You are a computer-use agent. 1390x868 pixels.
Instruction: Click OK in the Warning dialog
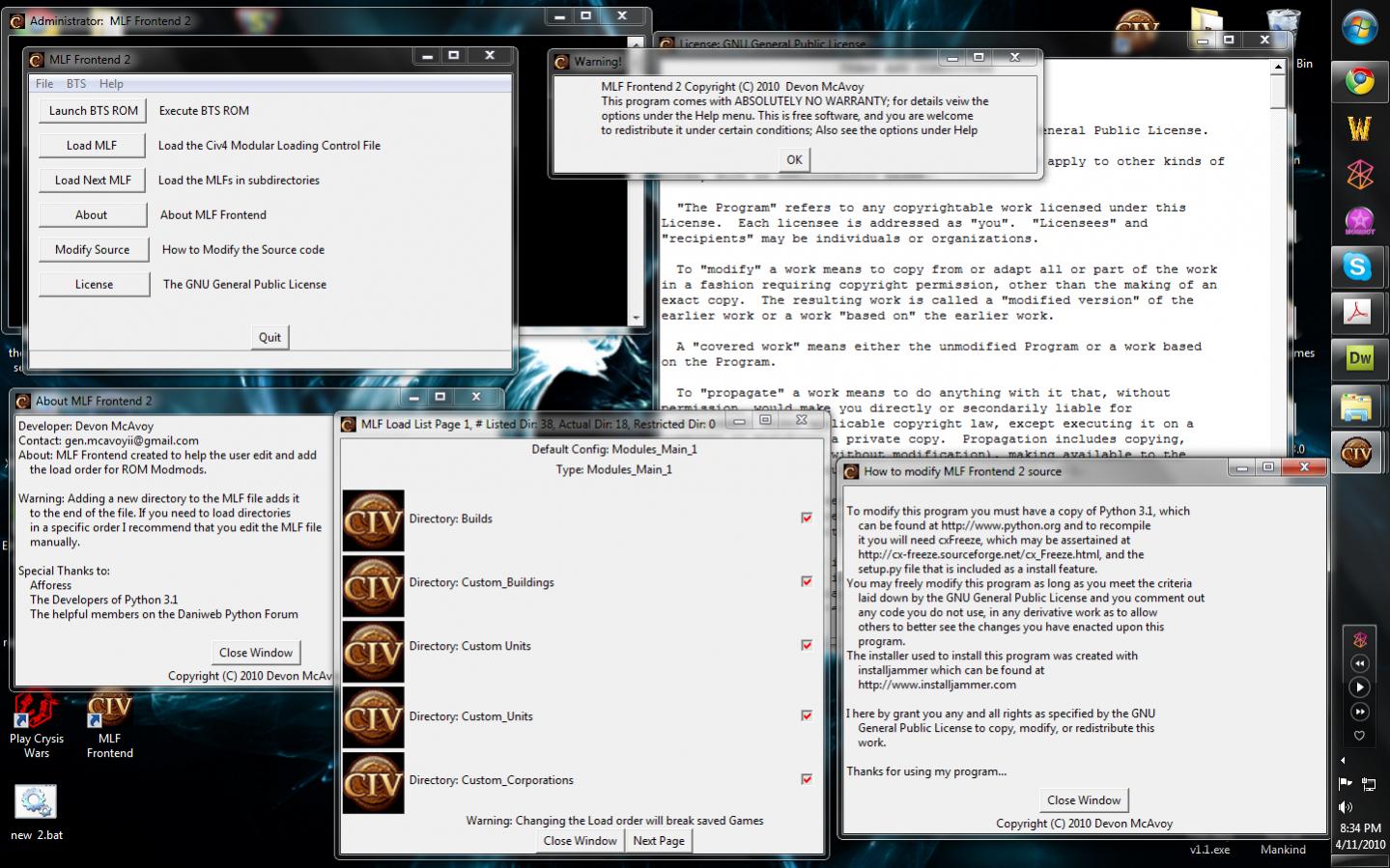click(794, 160)
